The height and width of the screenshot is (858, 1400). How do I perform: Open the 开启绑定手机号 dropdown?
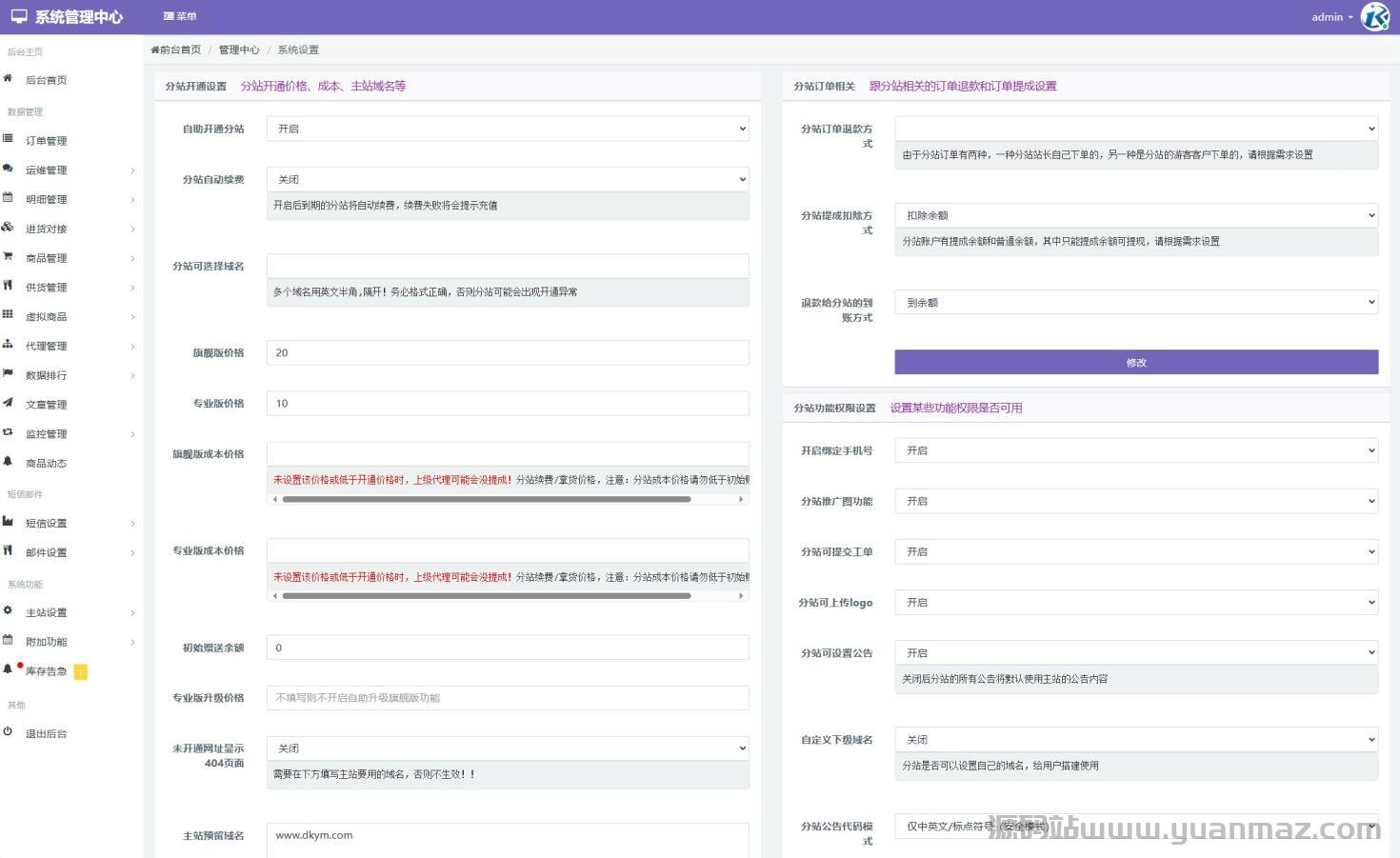[x=1136, y=450]
